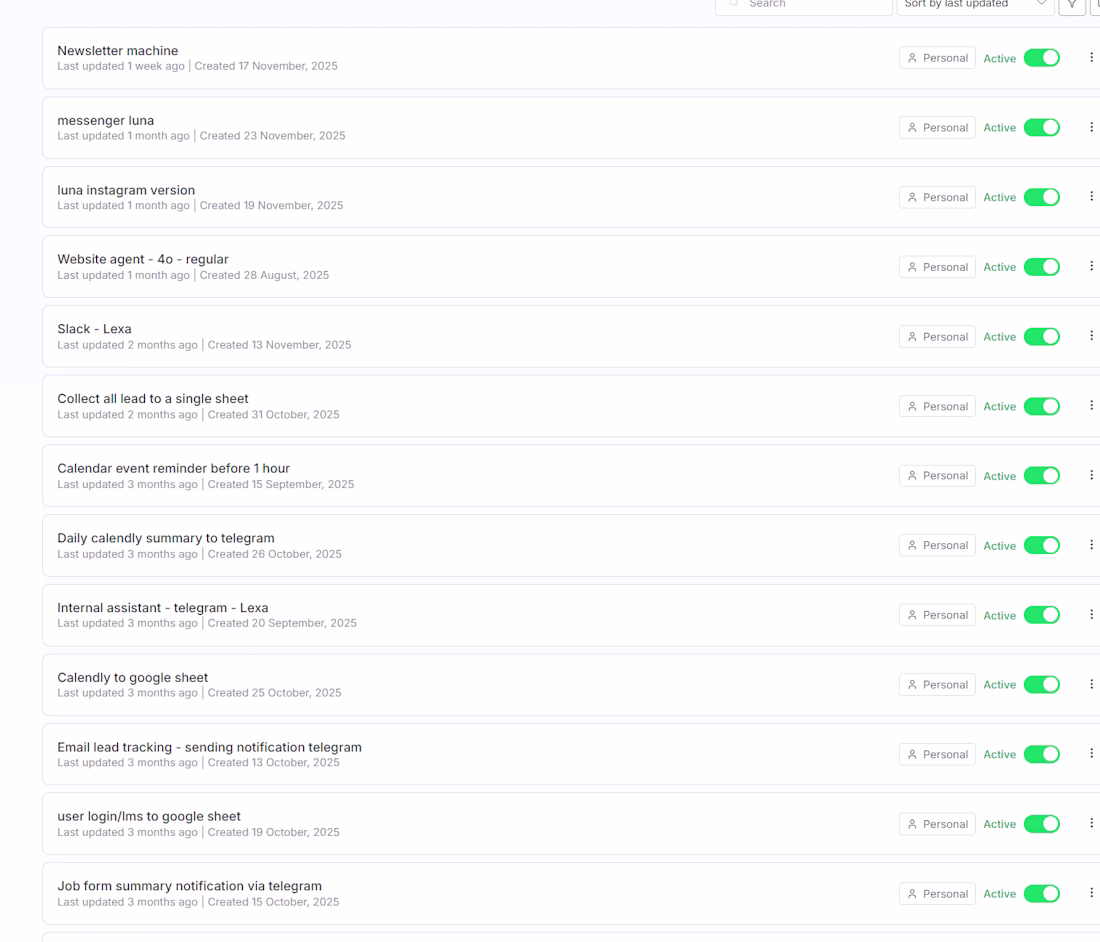Click 'Last updated 1 week ago' text
The height and width of the screenshot is (942, 1100).
(121, 66)
